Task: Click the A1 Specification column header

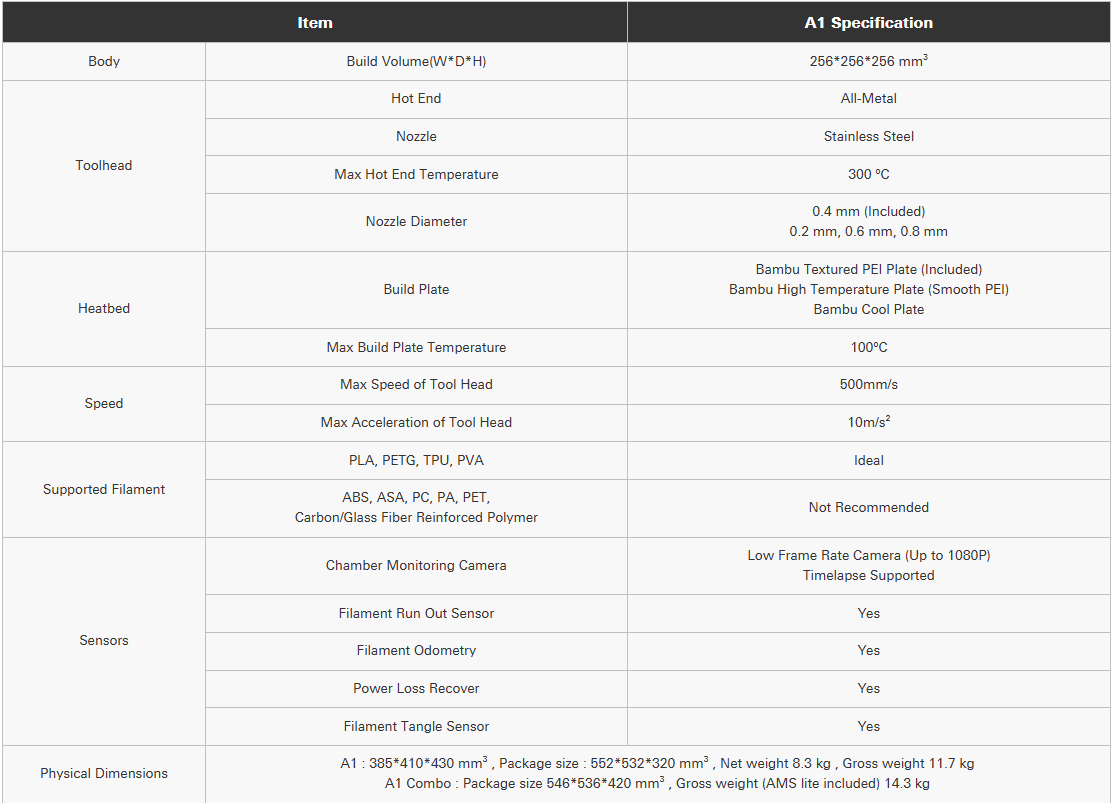Action: click(x=869, y=23)
